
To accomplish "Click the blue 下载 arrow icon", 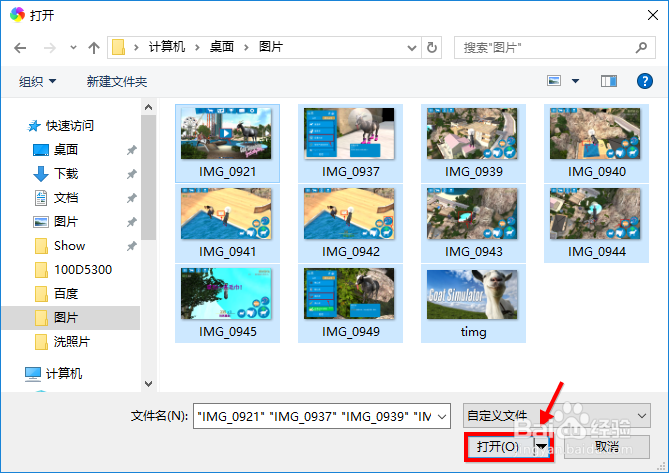I will [41, 174].
